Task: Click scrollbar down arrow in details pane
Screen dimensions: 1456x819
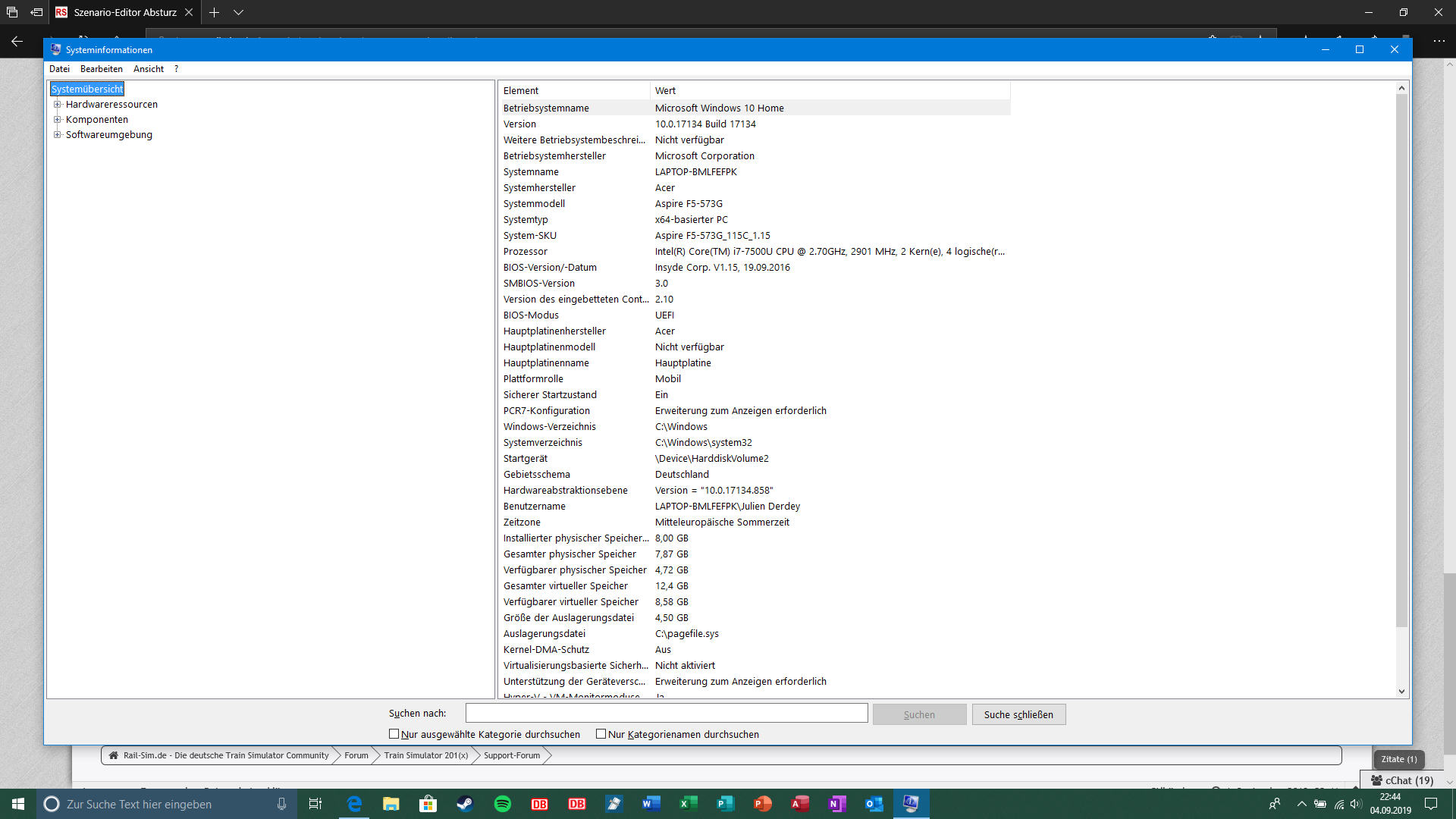Action: pos(1401,692)
